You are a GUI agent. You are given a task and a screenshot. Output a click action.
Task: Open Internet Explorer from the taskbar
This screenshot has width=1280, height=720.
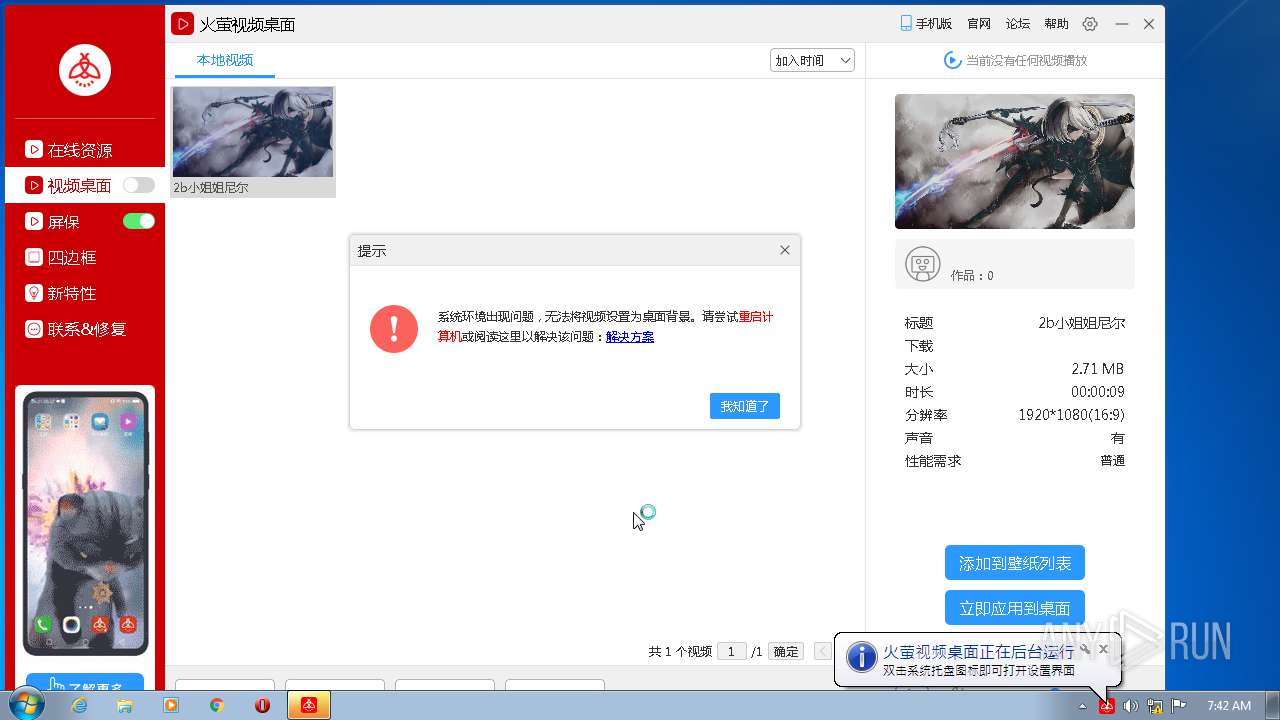[79, 705]
